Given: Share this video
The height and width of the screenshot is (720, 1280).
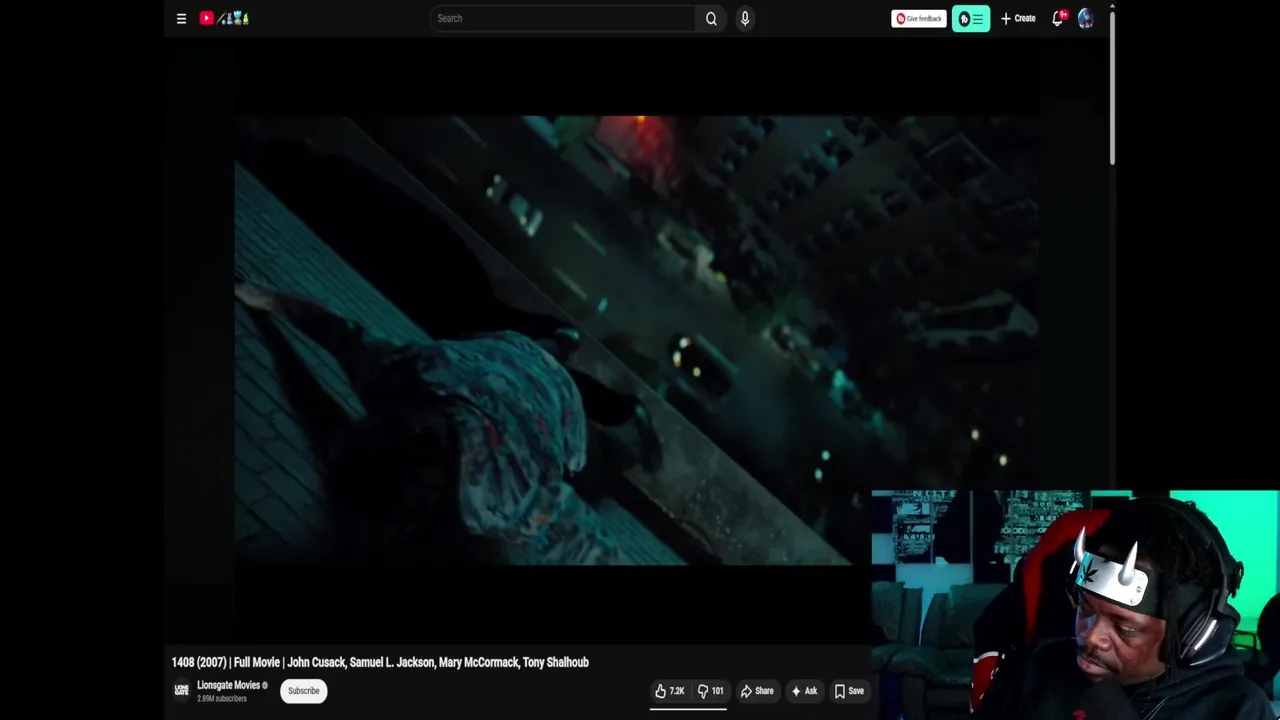Looking at the screenshot, I should click(x=757, y=691).
